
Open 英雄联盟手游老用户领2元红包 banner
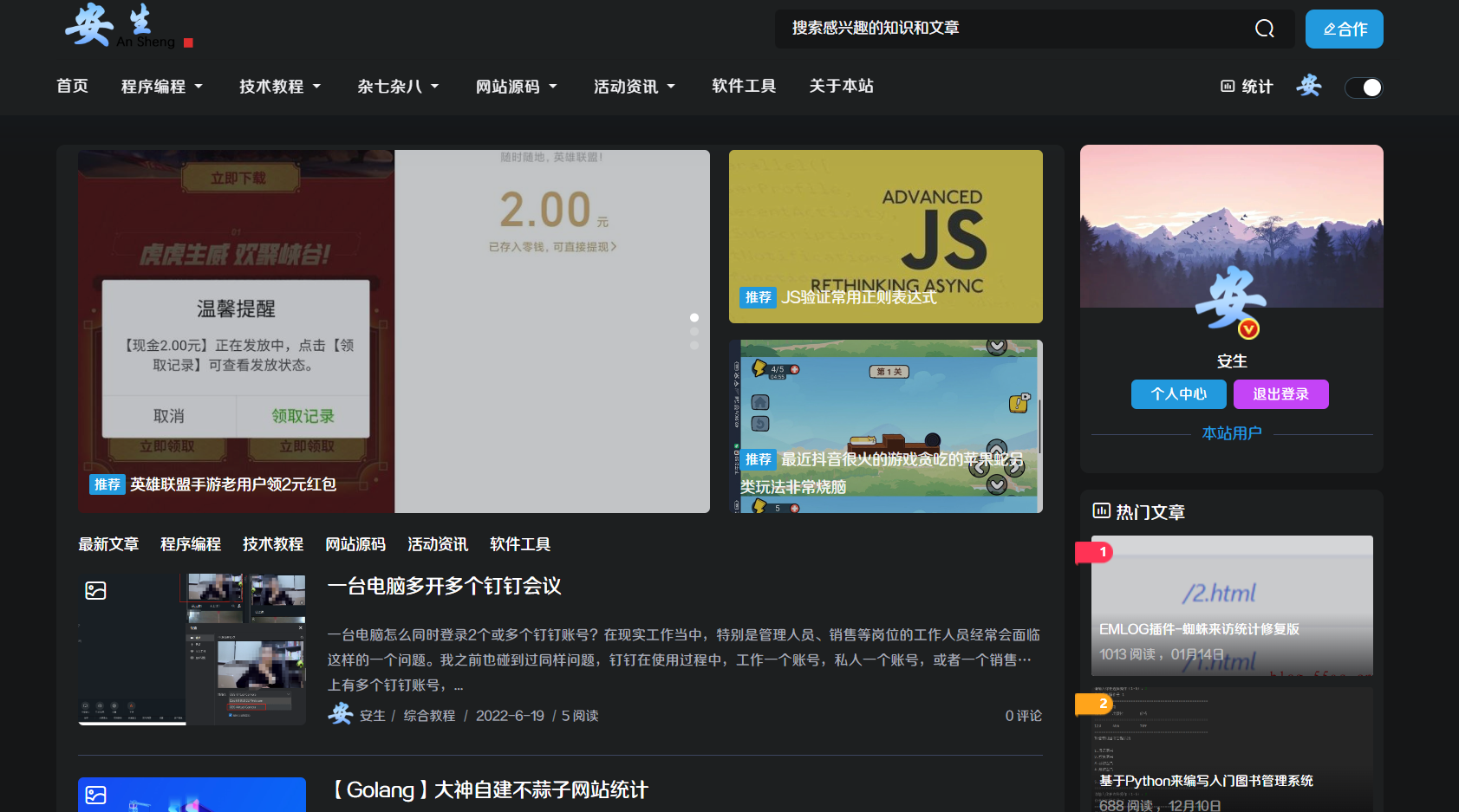click(x=394, y=331)
